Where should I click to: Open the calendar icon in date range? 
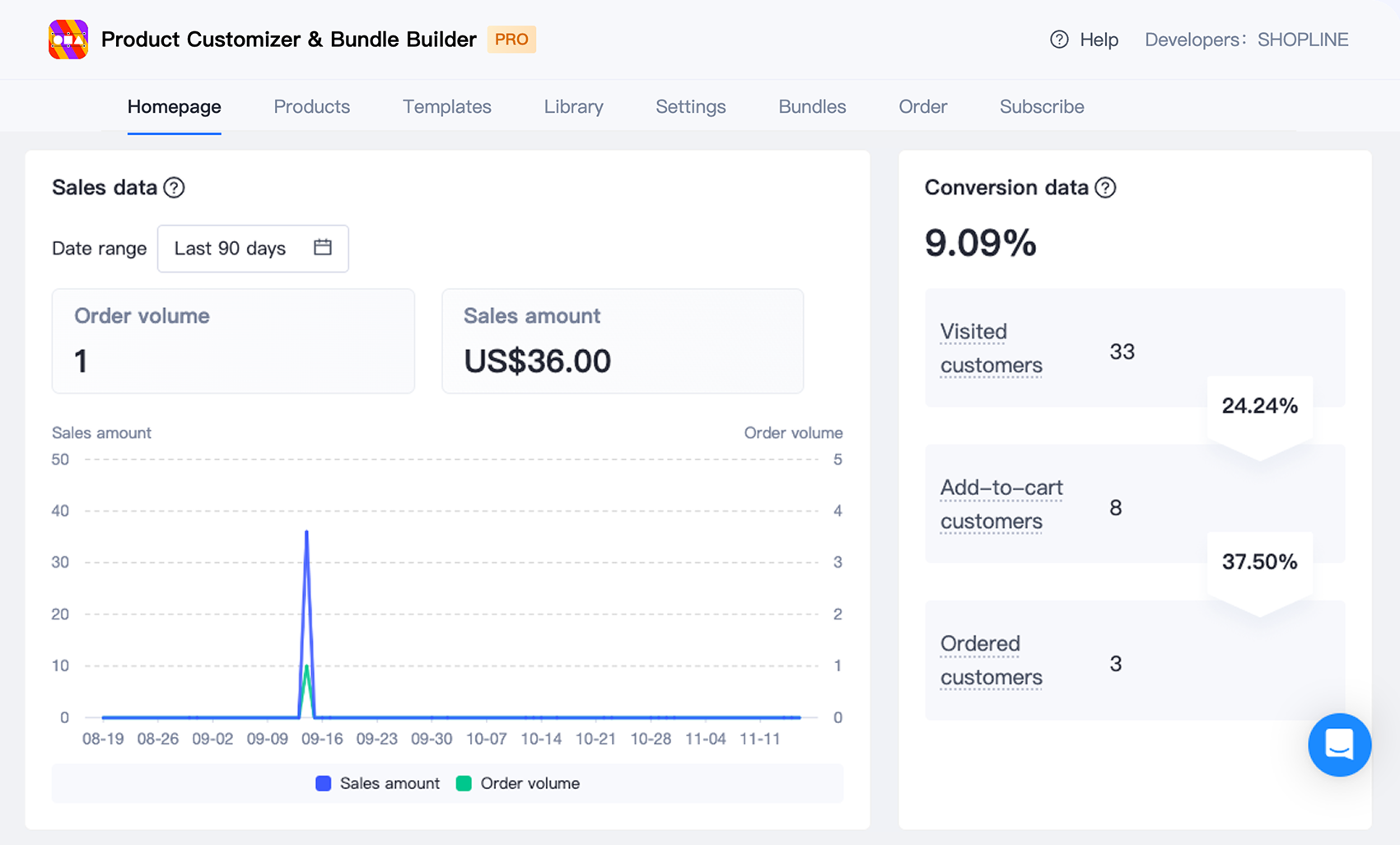pos(323,247)
